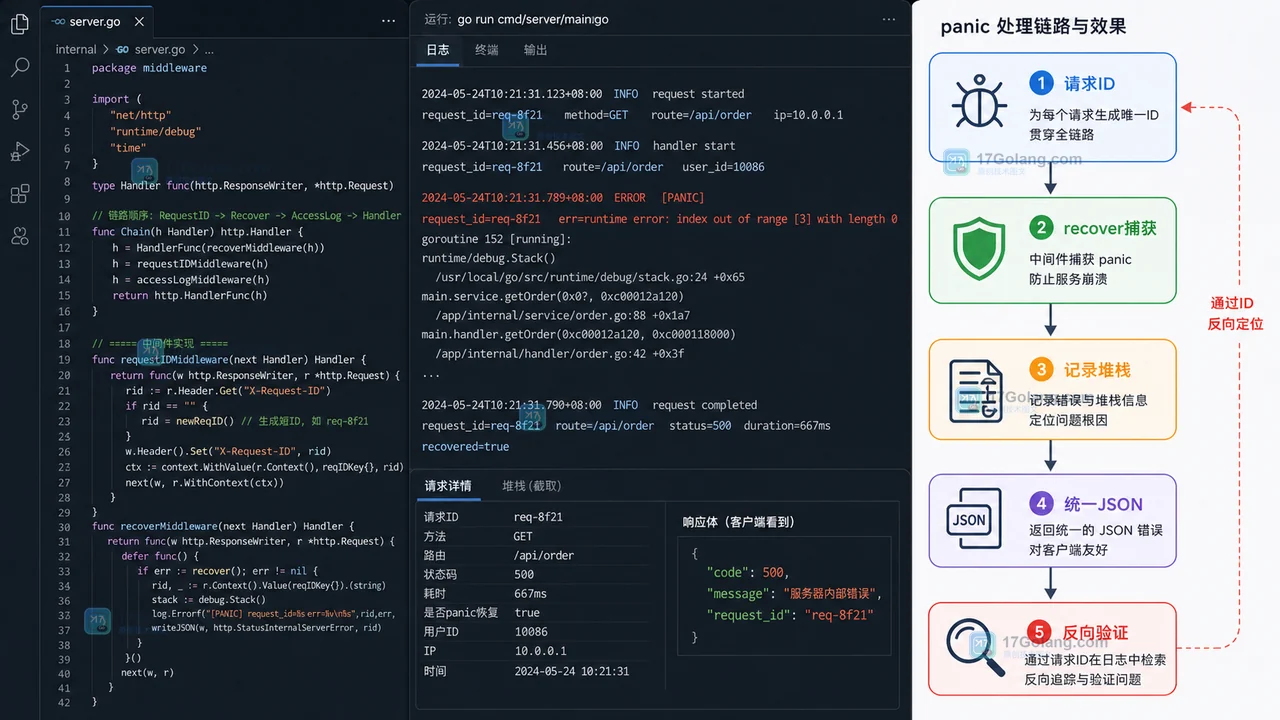Select the 堆栈 (截取) tab

pos(532,486)
